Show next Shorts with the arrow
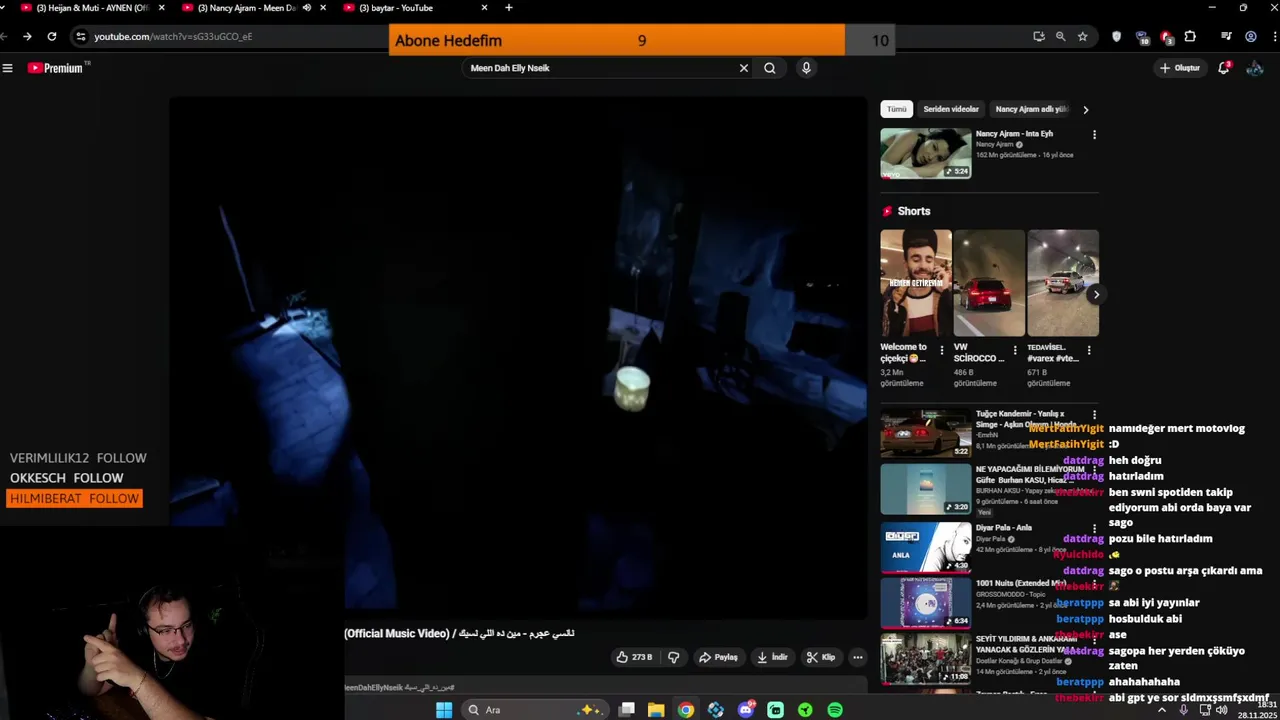Screen dimensions: 1280x720 click(x=1096, y=294)
